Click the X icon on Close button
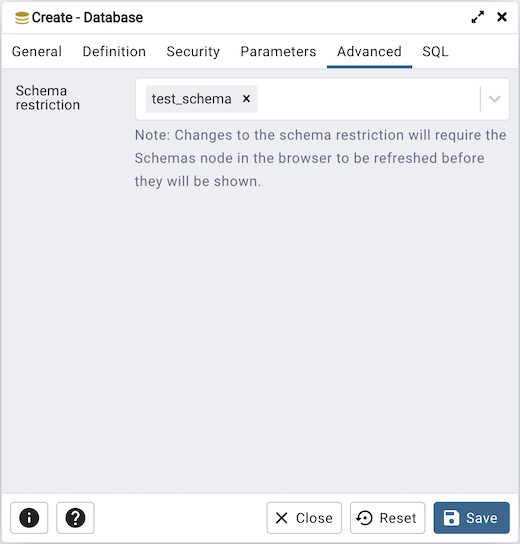 [x=281, y=518]
